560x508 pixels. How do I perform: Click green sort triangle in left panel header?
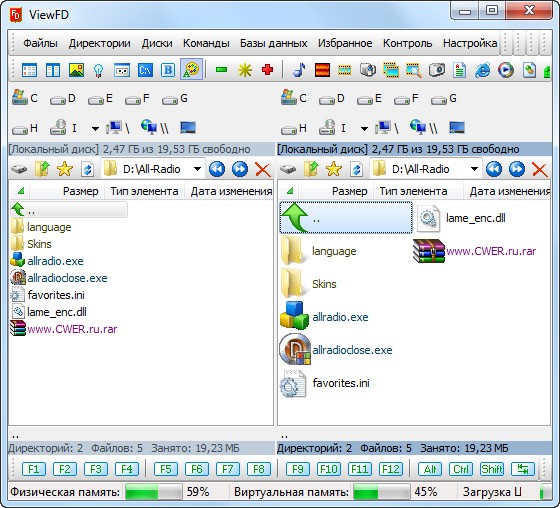pos(21,191)
